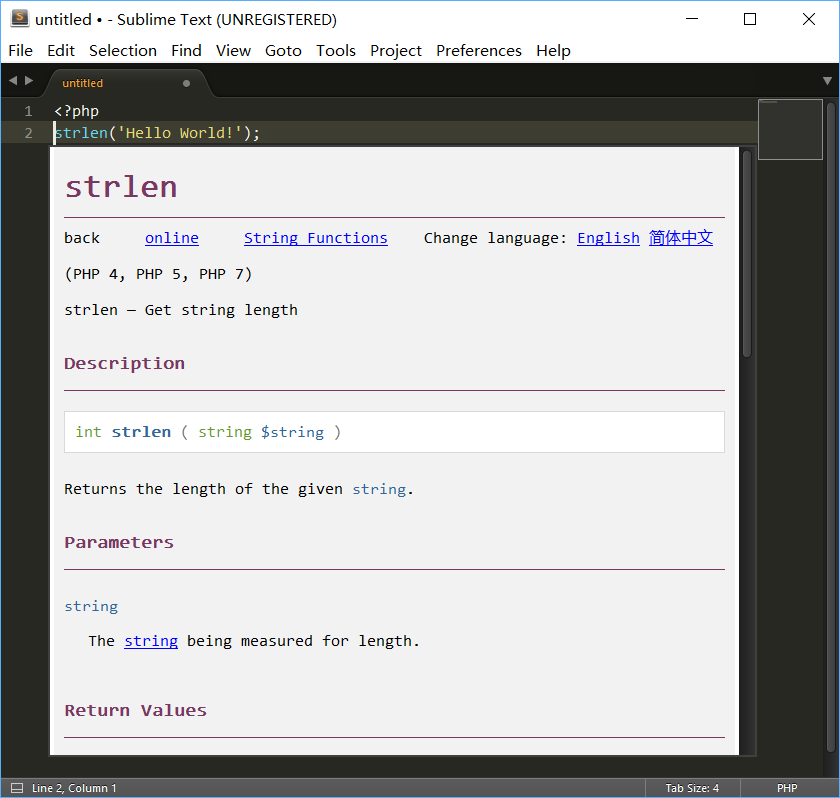Click the popup vertical scrollbar thumb
Viewport: 840px width, 798px height.
pos(747,254)
